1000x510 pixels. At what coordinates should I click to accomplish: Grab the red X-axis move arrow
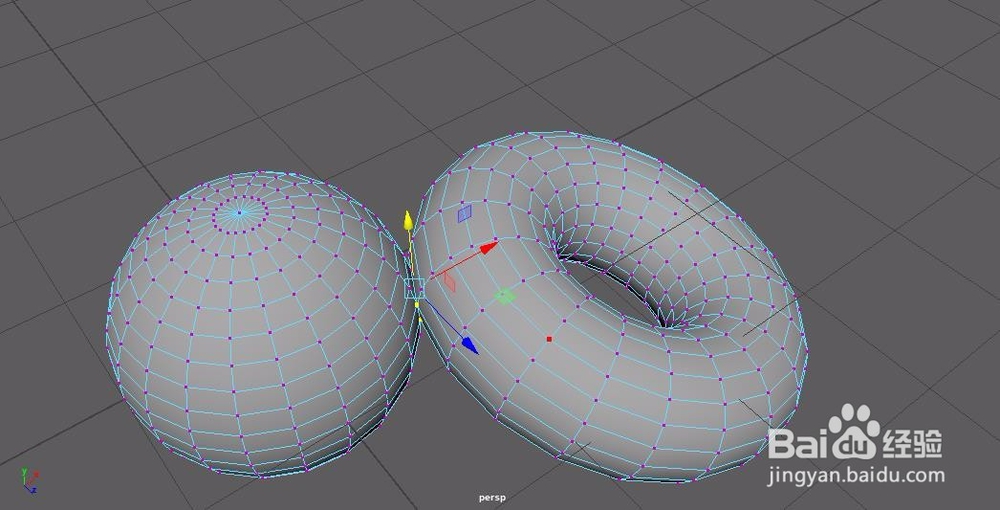click(x=489, y=248)
